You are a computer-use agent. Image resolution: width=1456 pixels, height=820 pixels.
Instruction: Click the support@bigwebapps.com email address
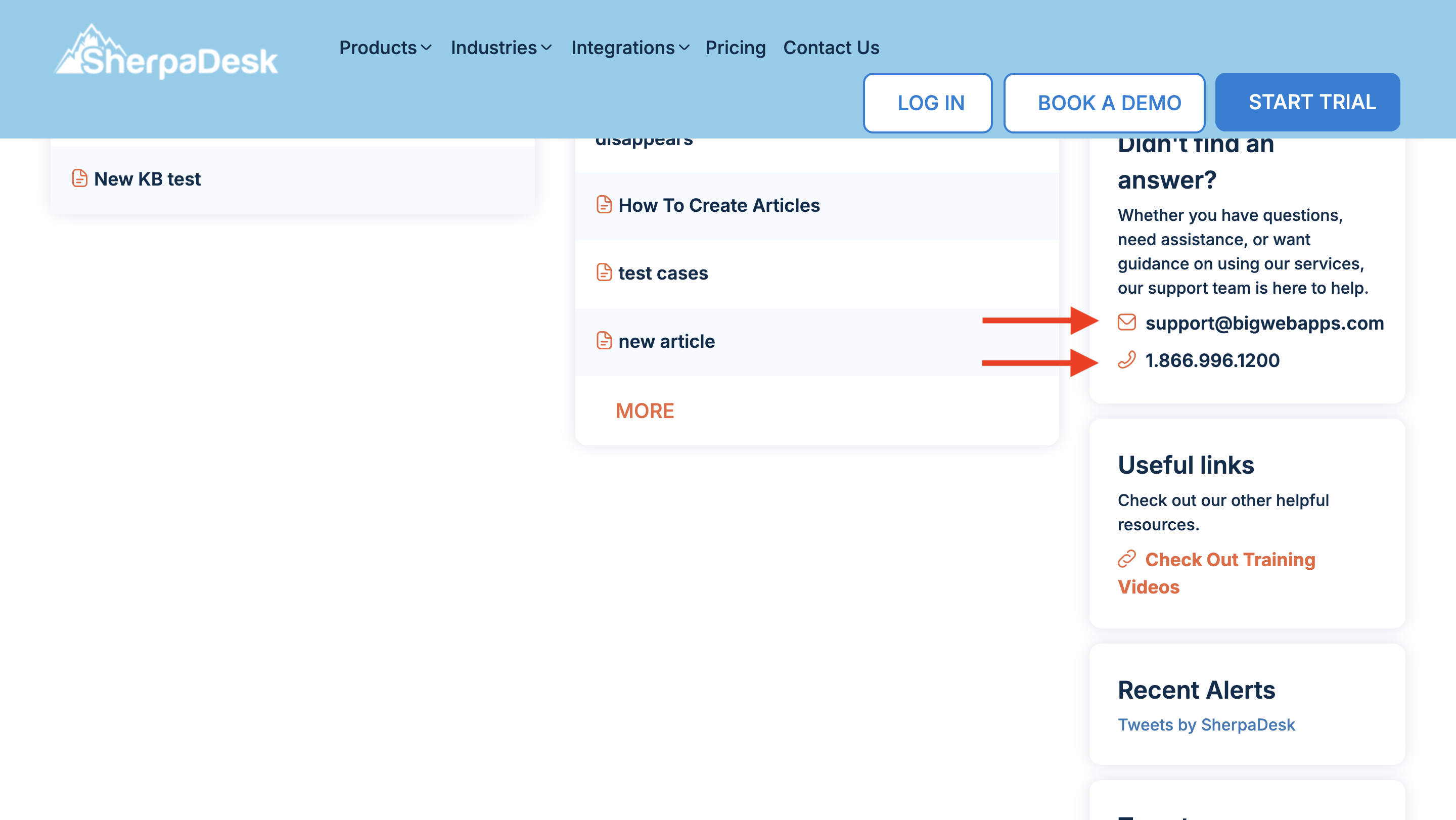click(x=1264, y=323)
